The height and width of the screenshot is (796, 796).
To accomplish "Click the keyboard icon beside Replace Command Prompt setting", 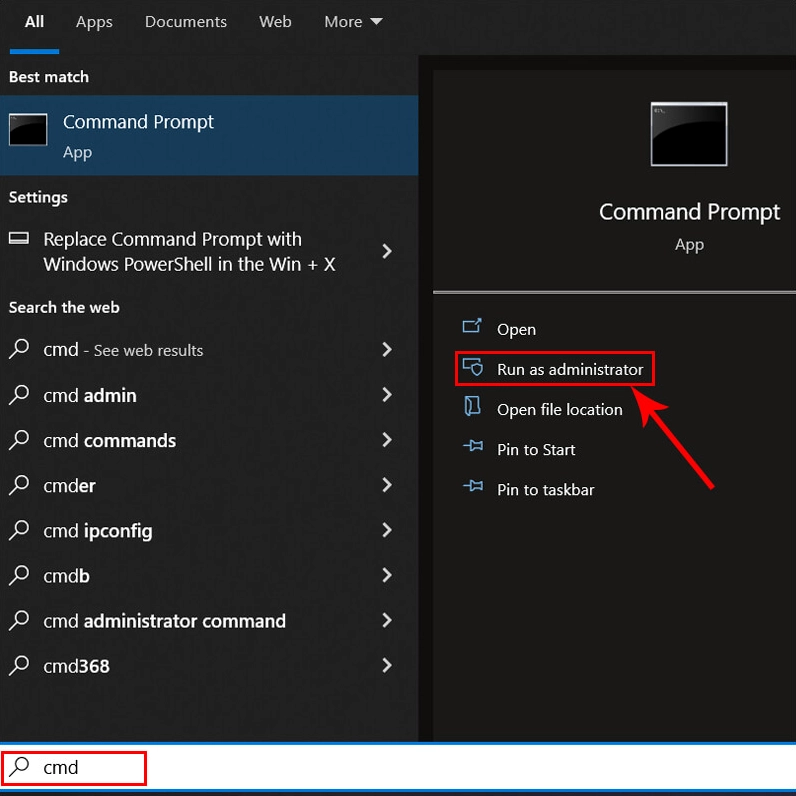I will 19,238.
